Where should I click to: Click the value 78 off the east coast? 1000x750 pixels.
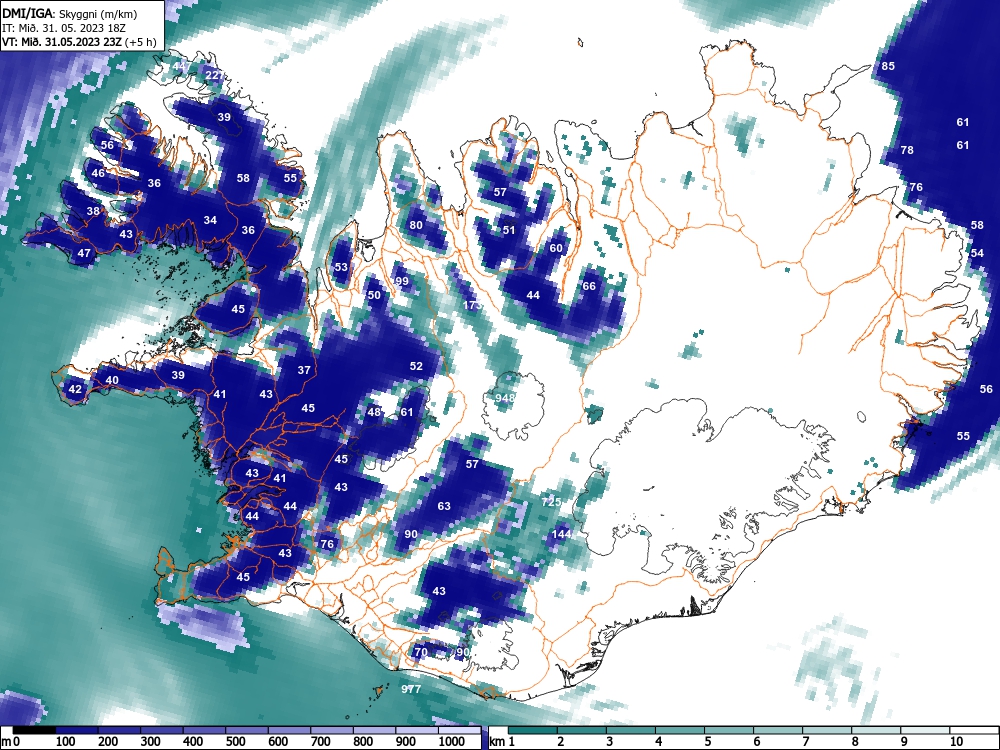[906, 150]
